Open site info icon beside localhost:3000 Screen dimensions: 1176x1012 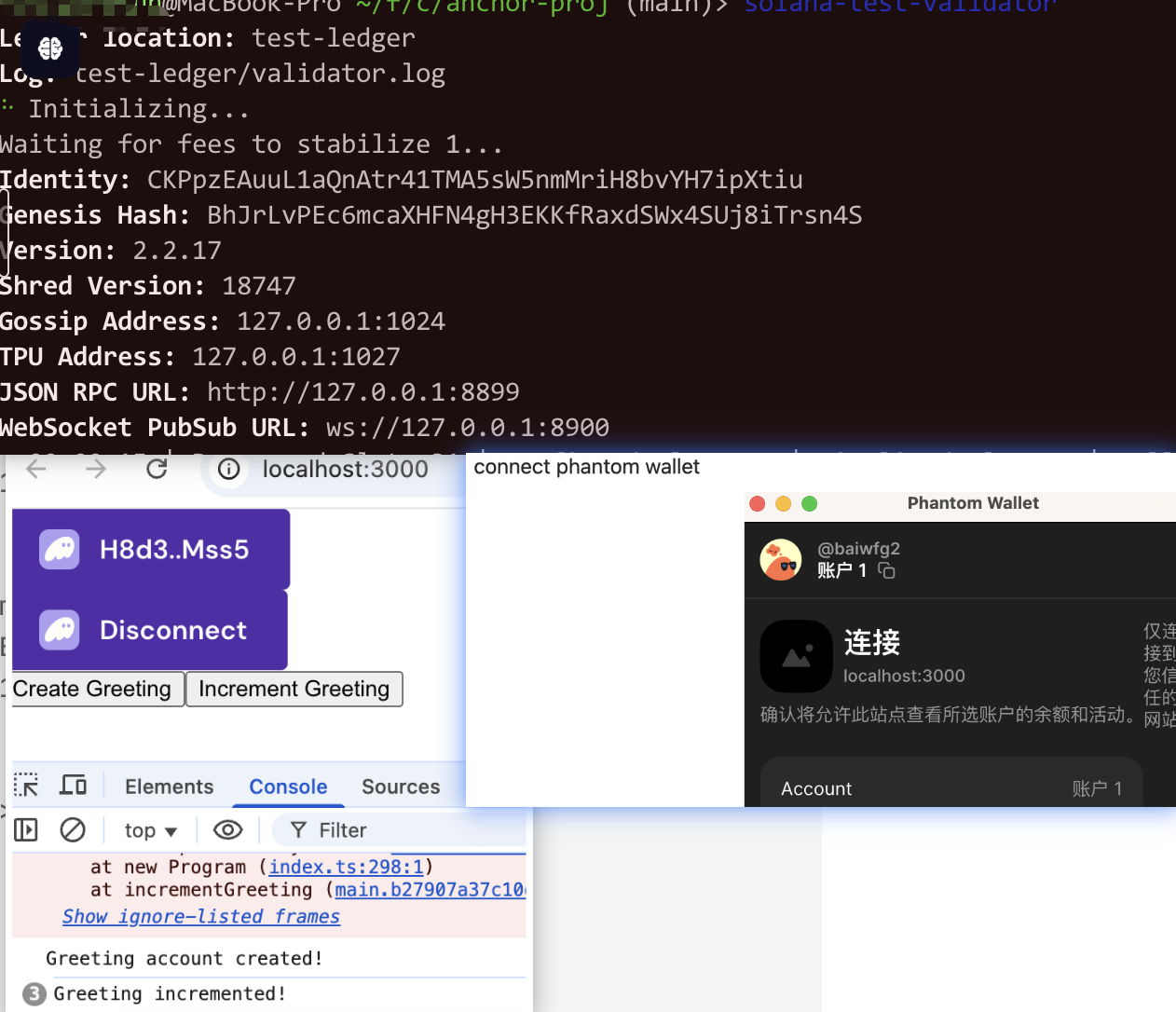228,469
